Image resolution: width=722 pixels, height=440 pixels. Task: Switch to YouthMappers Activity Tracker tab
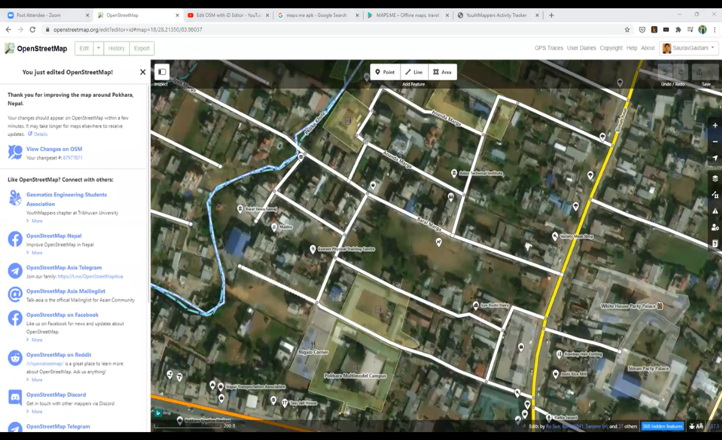tap(497, 15)
